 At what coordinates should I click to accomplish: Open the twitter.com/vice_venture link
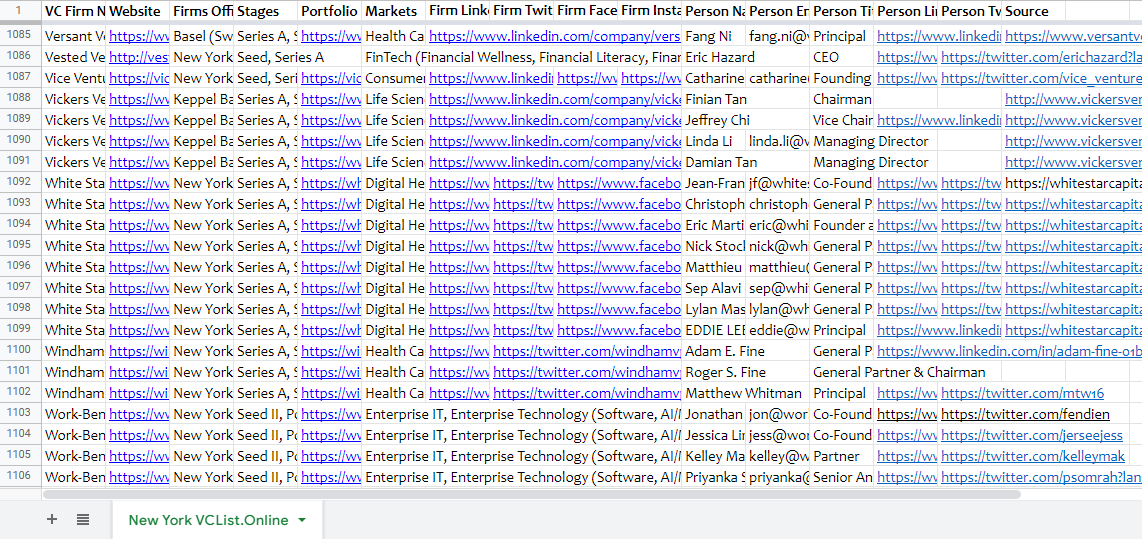click(1041, 78)
